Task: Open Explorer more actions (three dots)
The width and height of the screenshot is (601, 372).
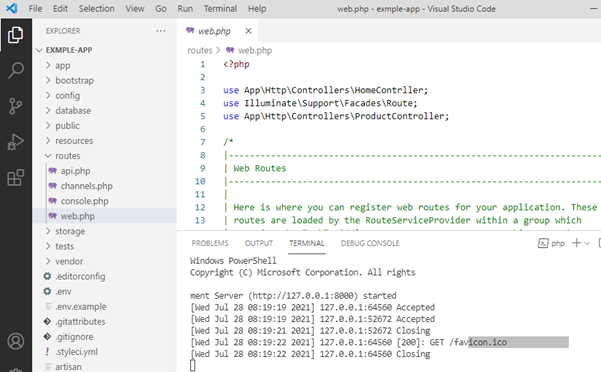Action: pyautogui.click(x=161, y=31)
